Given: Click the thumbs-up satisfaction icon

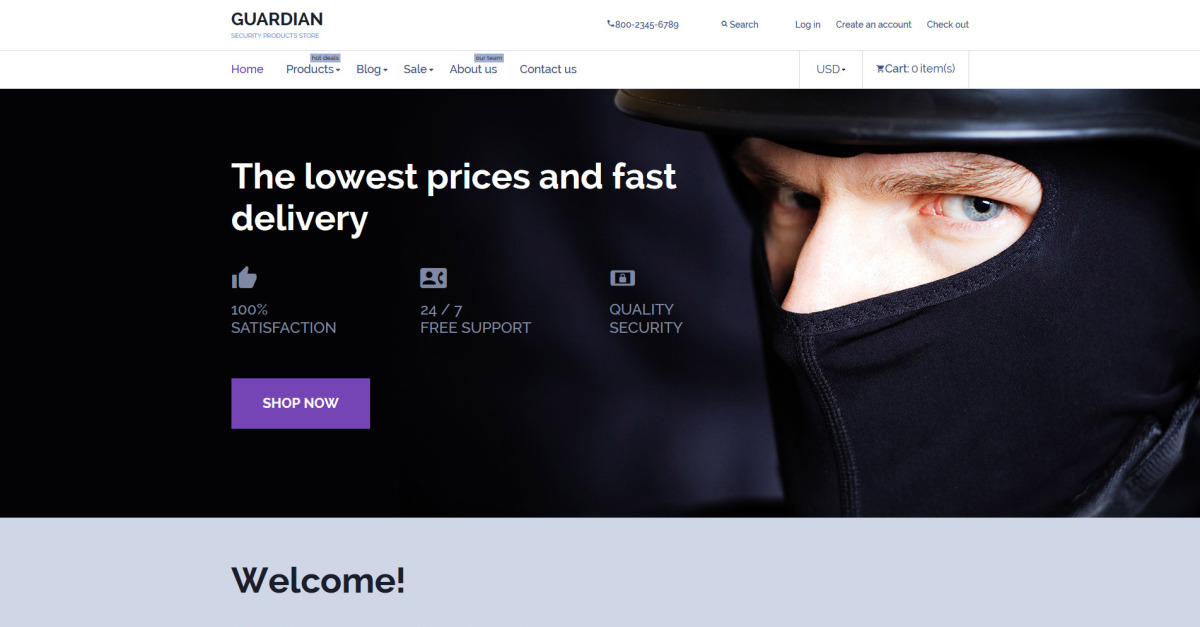Looking at the screenshot, I should [244, 278].
